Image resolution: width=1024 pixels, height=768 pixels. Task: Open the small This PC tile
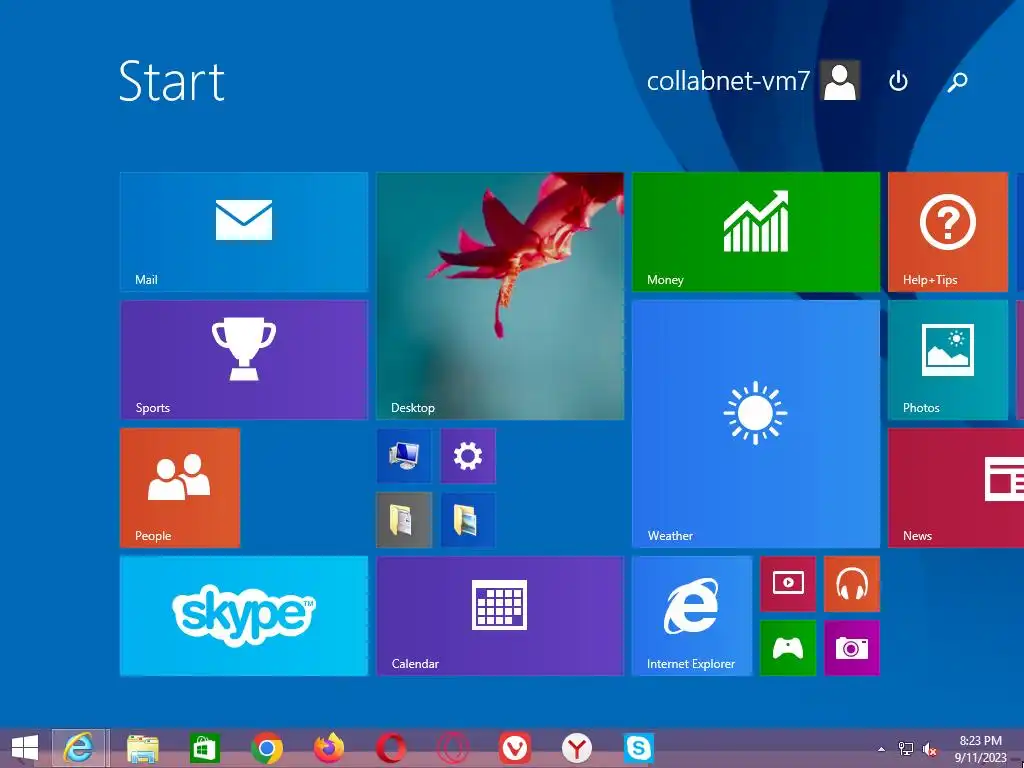click(x=404, y=456)
